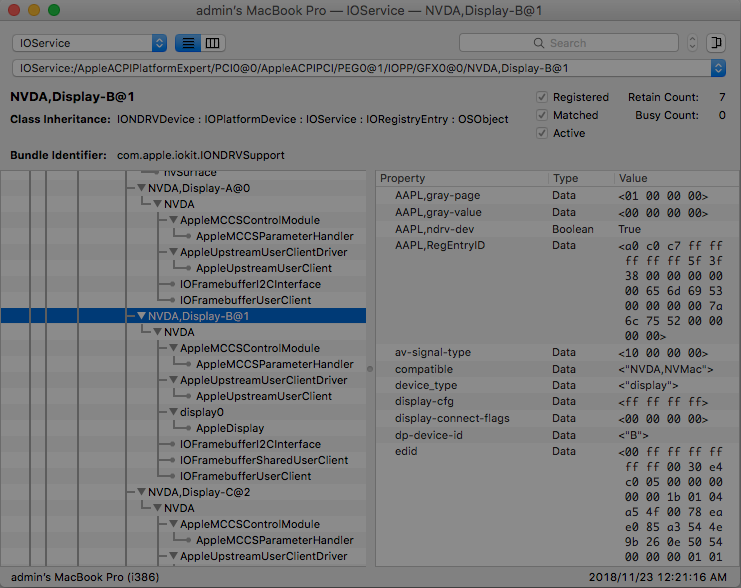
Task: Collapse the NVDA,Display-B@1 node
Action: pyautogui.click(x=141, y=316)
